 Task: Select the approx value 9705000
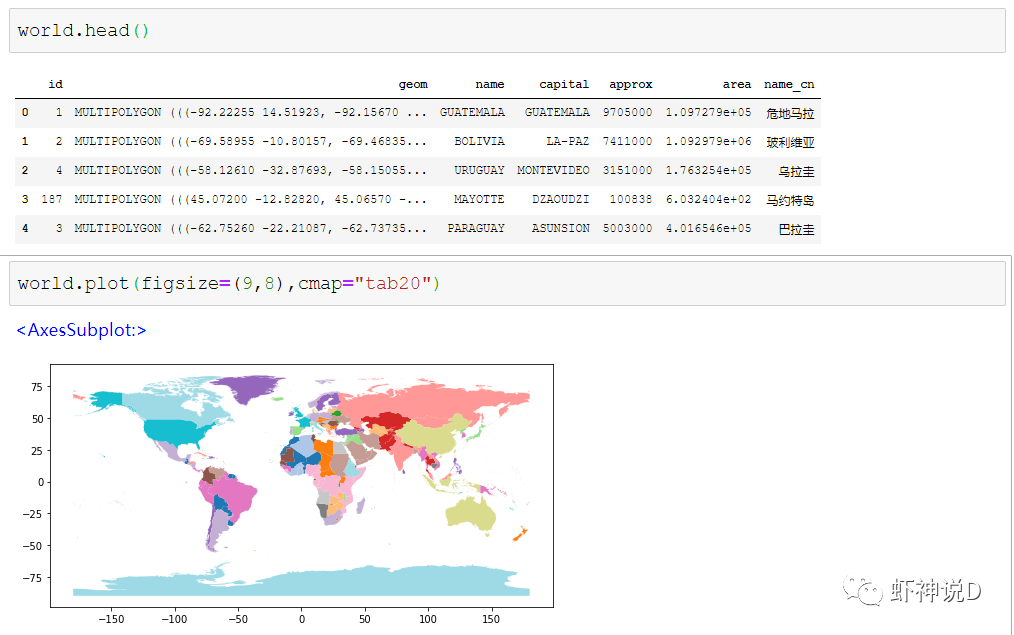pyautogui.click(x=627, y=112)
